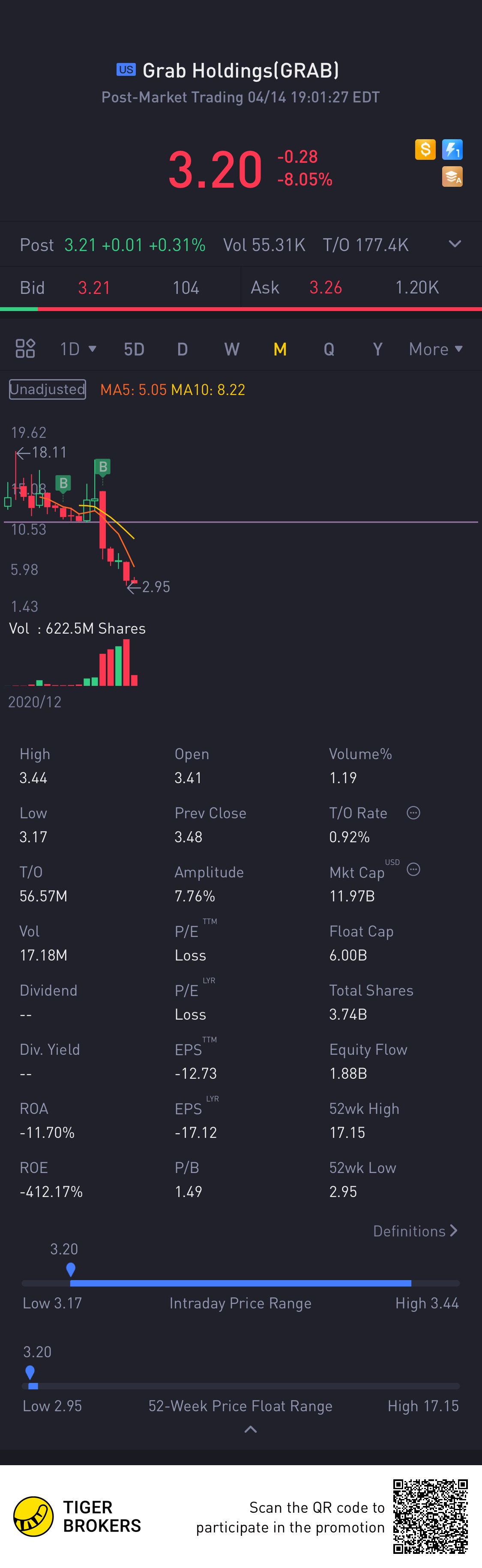Viewport: 482px width, 1568px height.
Task: Tap the blue lightning bolt badge
Action: click(452, 149)
